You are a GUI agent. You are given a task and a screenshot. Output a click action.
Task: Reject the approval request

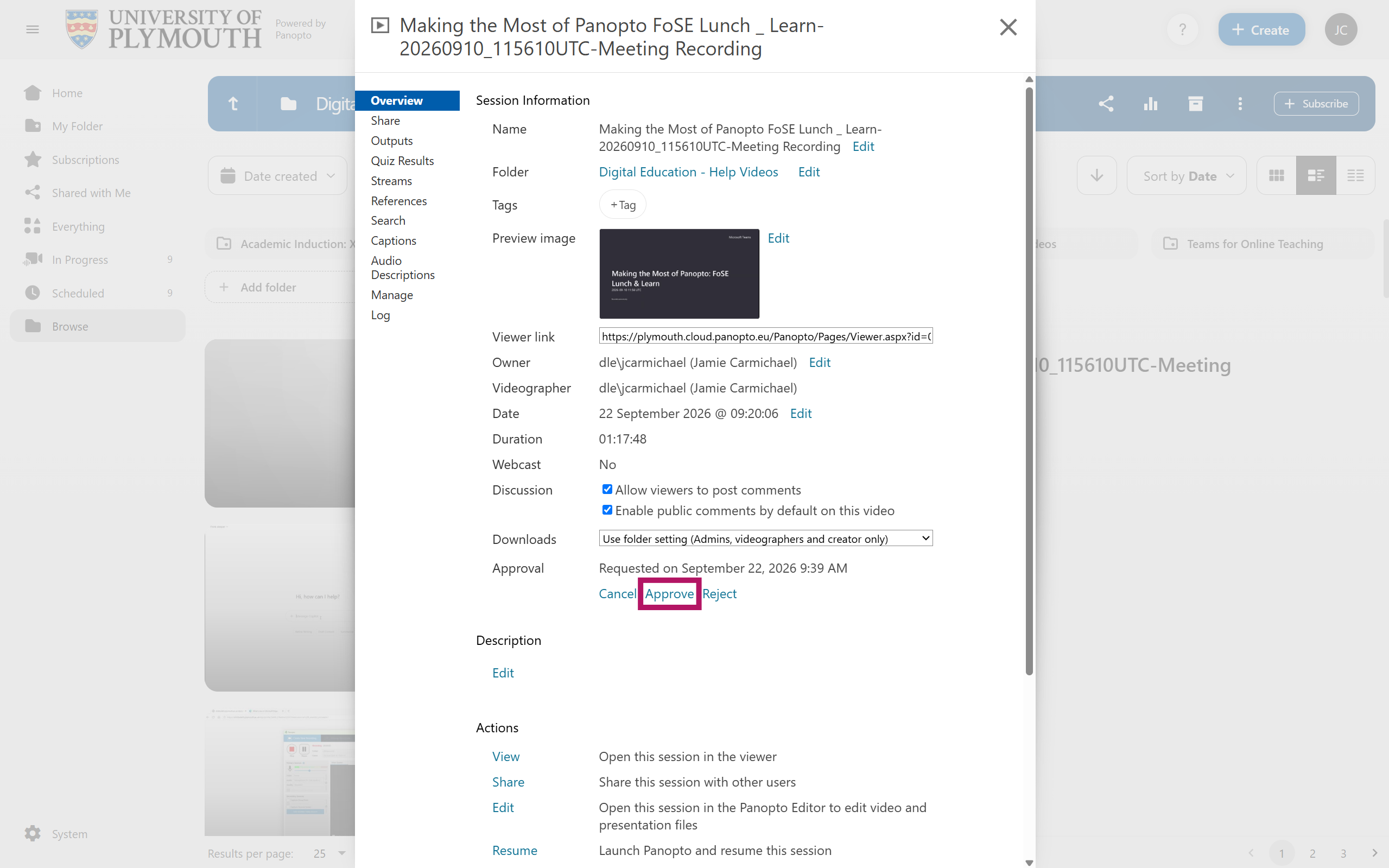coord(719,593)
